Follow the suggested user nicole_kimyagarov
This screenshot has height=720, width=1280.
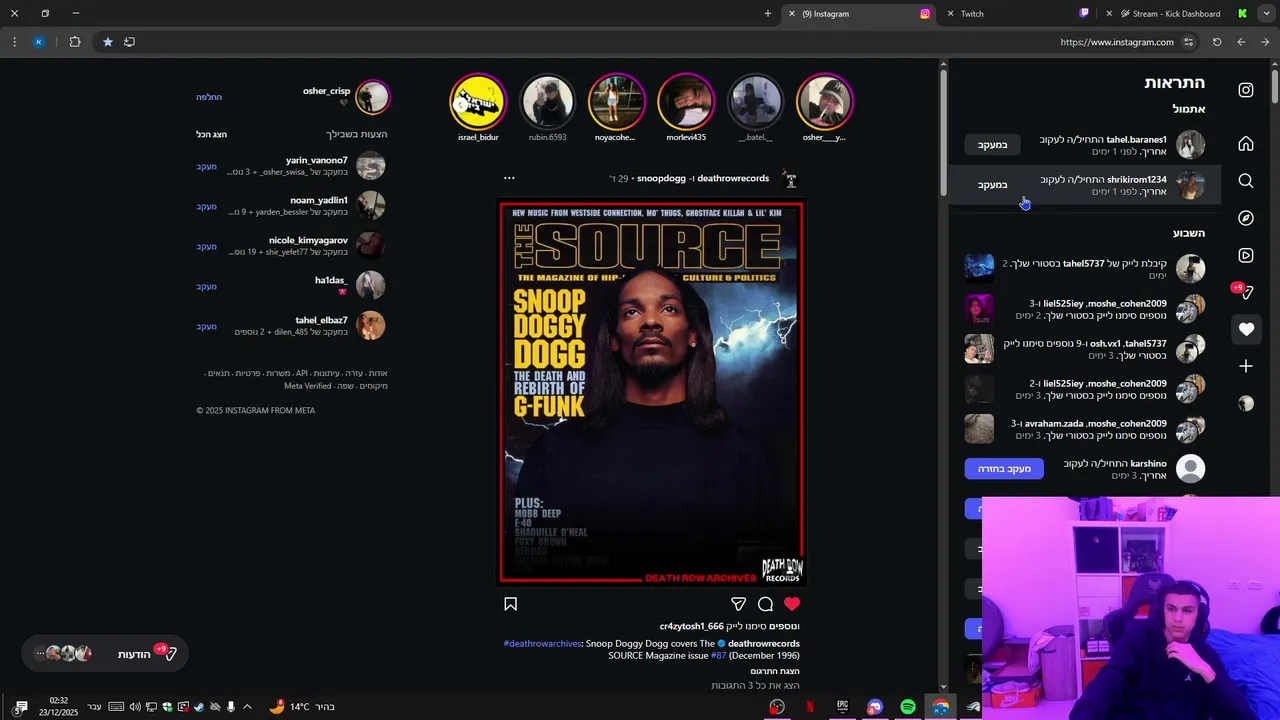coord(206,247)
